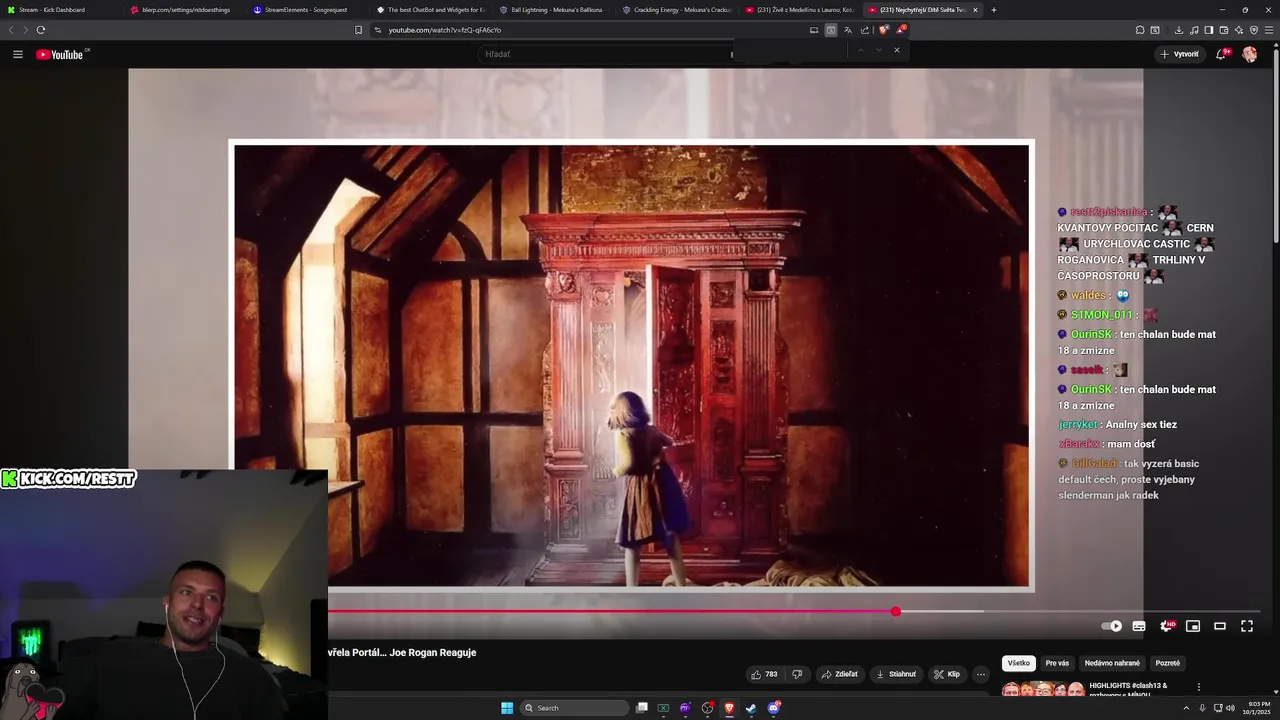Enter fullscreen on the video player
Screen dimensions: 1280x720
pos(1247,626)
